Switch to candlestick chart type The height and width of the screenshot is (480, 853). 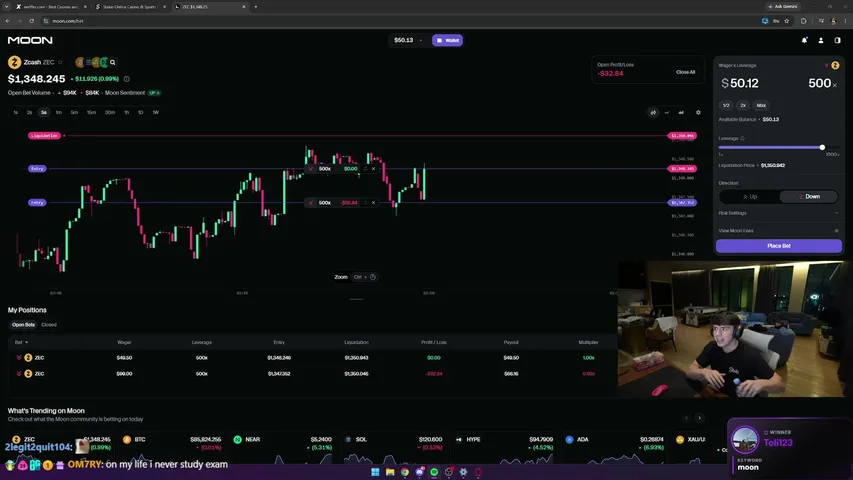[x=653, y=113]
